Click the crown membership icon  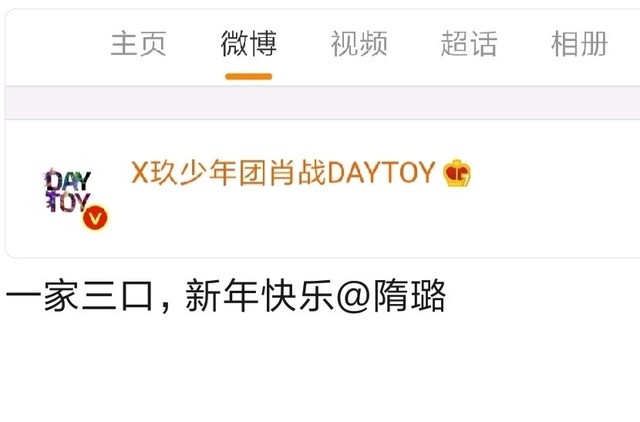click(457, 173)
